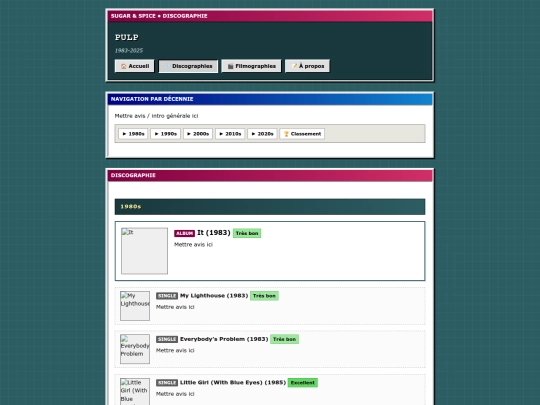Viewport: 540px width, 405px height.
Task: Click the PULP page heading
Action: [x=127, y=37]
